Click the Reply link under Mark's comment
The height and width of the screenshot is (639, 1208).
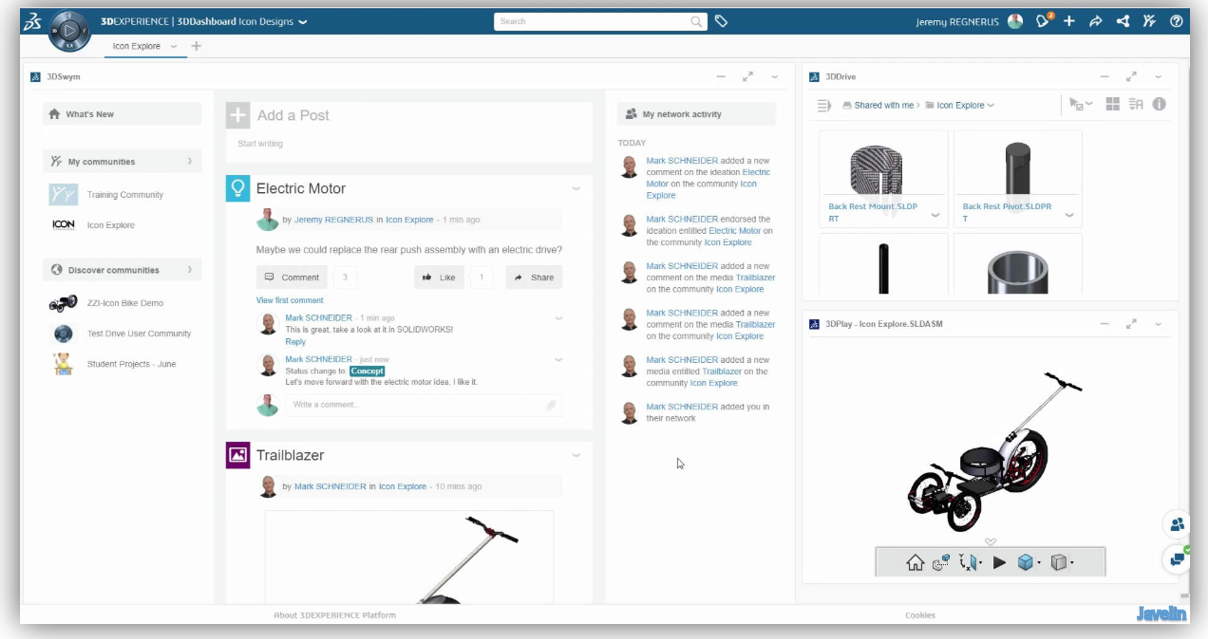(x=295, y=342)
